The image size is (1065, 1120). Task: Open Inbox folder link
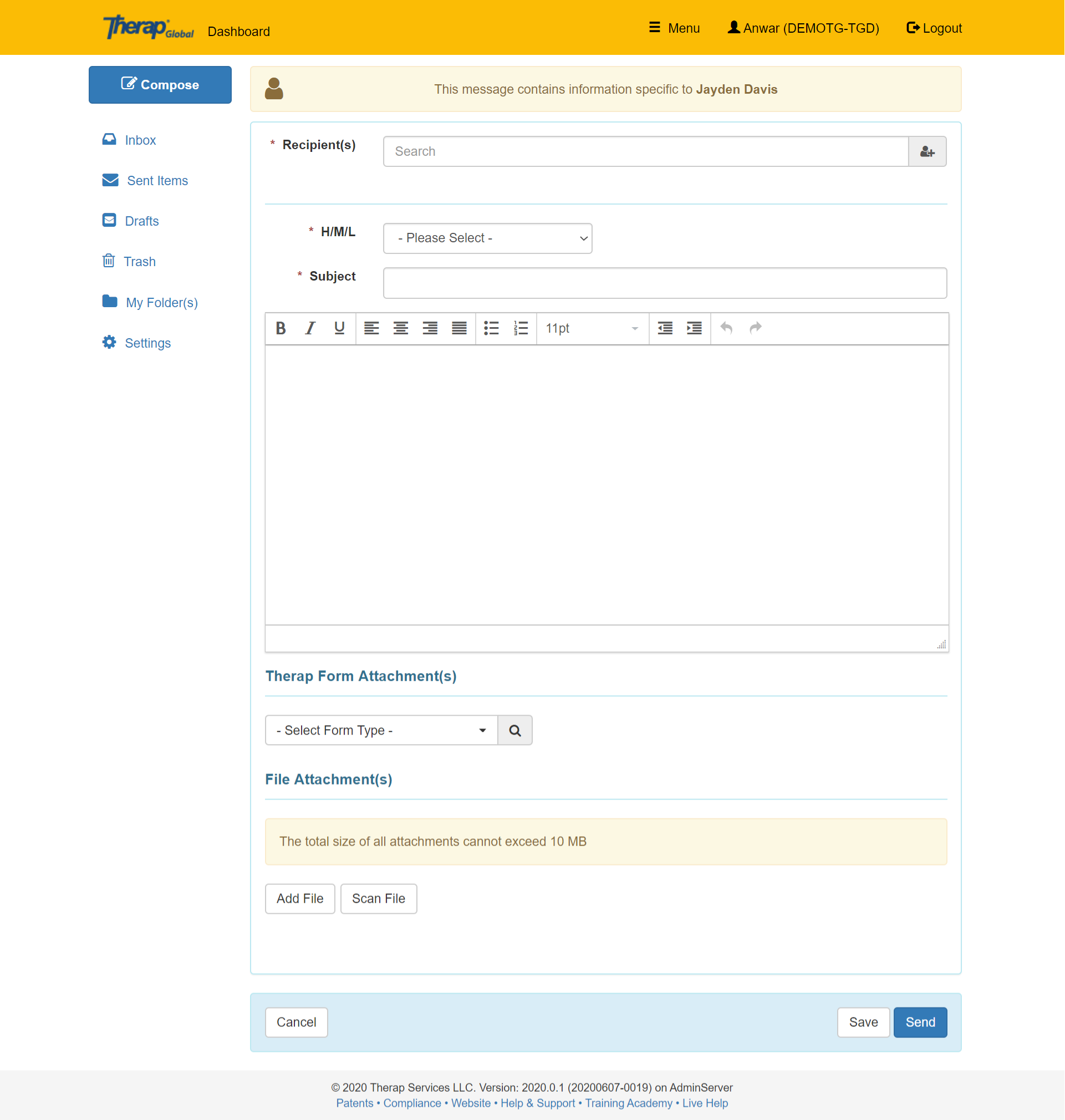(x=140, y=140)
